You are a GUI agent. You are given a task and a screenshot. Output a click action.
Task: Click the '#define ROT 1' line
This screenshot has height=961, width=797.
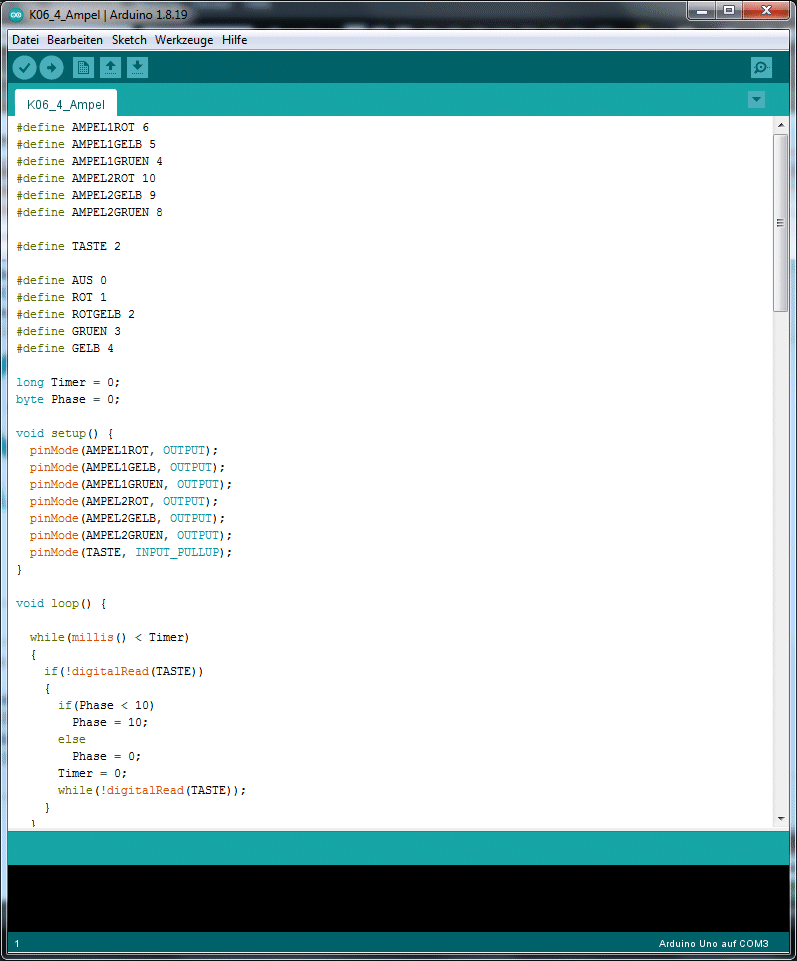click(61, 297)
